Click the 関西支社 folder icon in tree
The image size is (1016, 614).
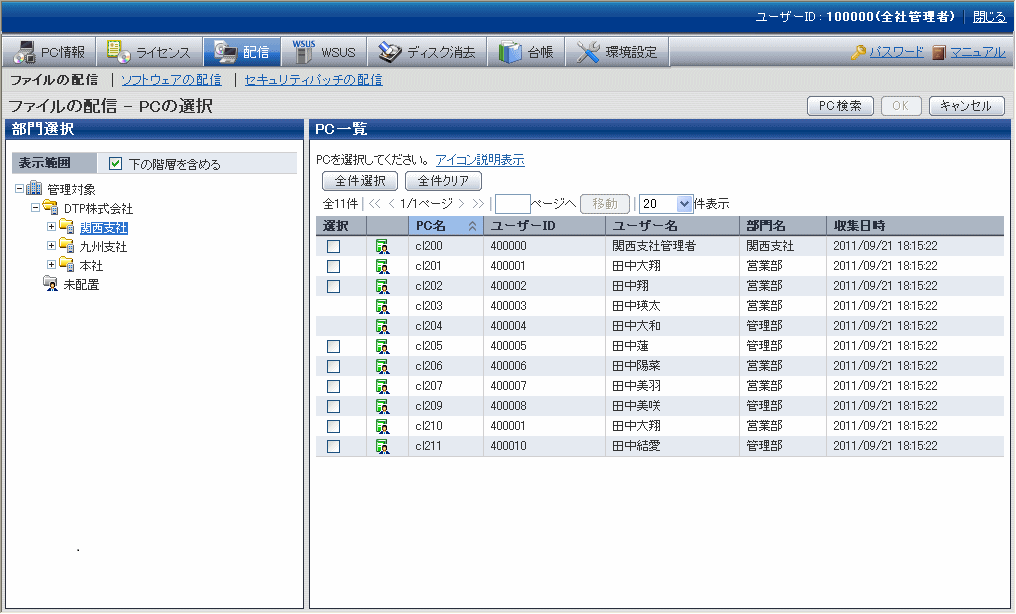click(x=67, y=228)
